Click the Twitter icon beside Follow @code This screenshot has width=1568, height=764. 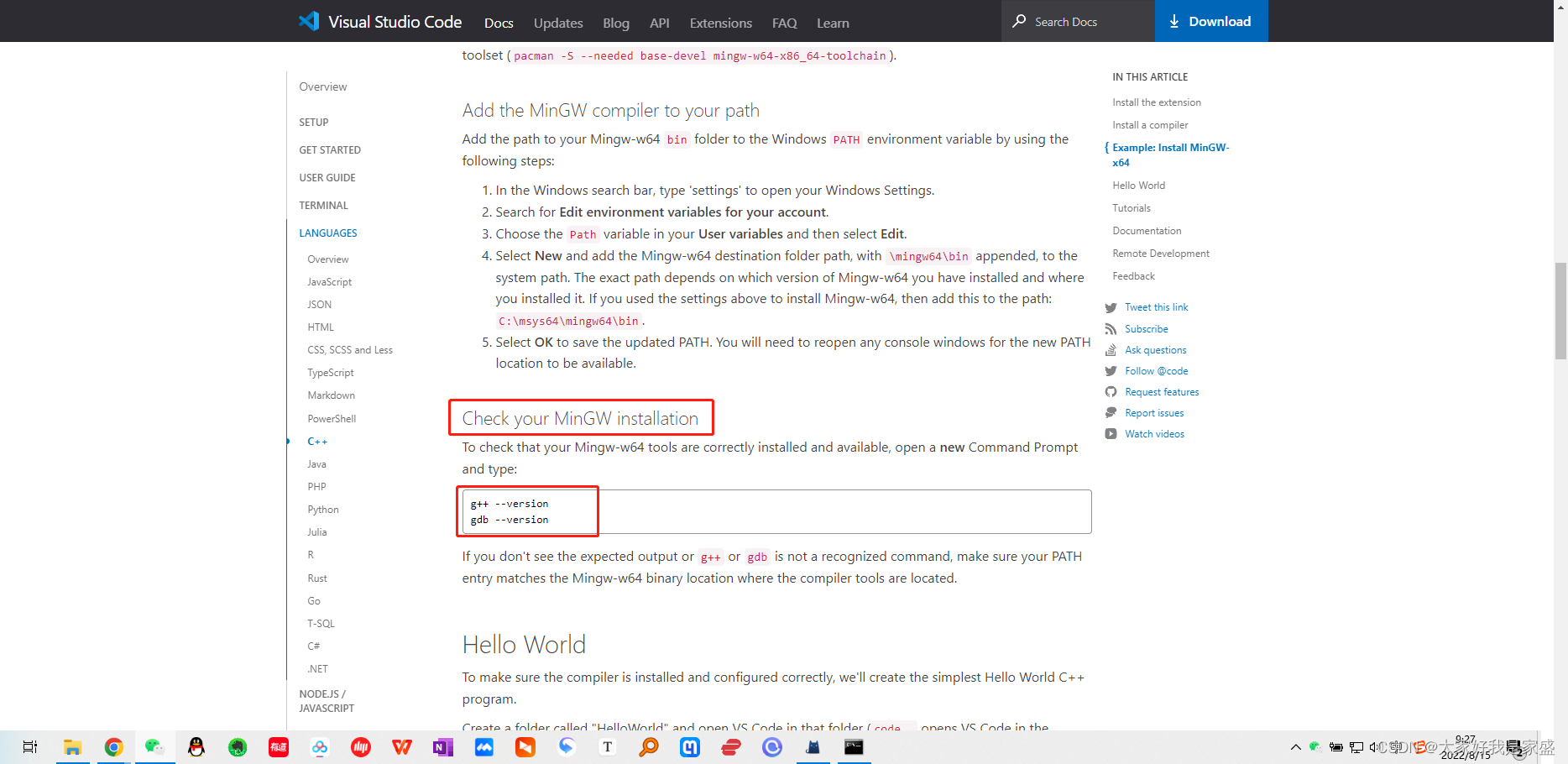click(x=1111, y=371)
